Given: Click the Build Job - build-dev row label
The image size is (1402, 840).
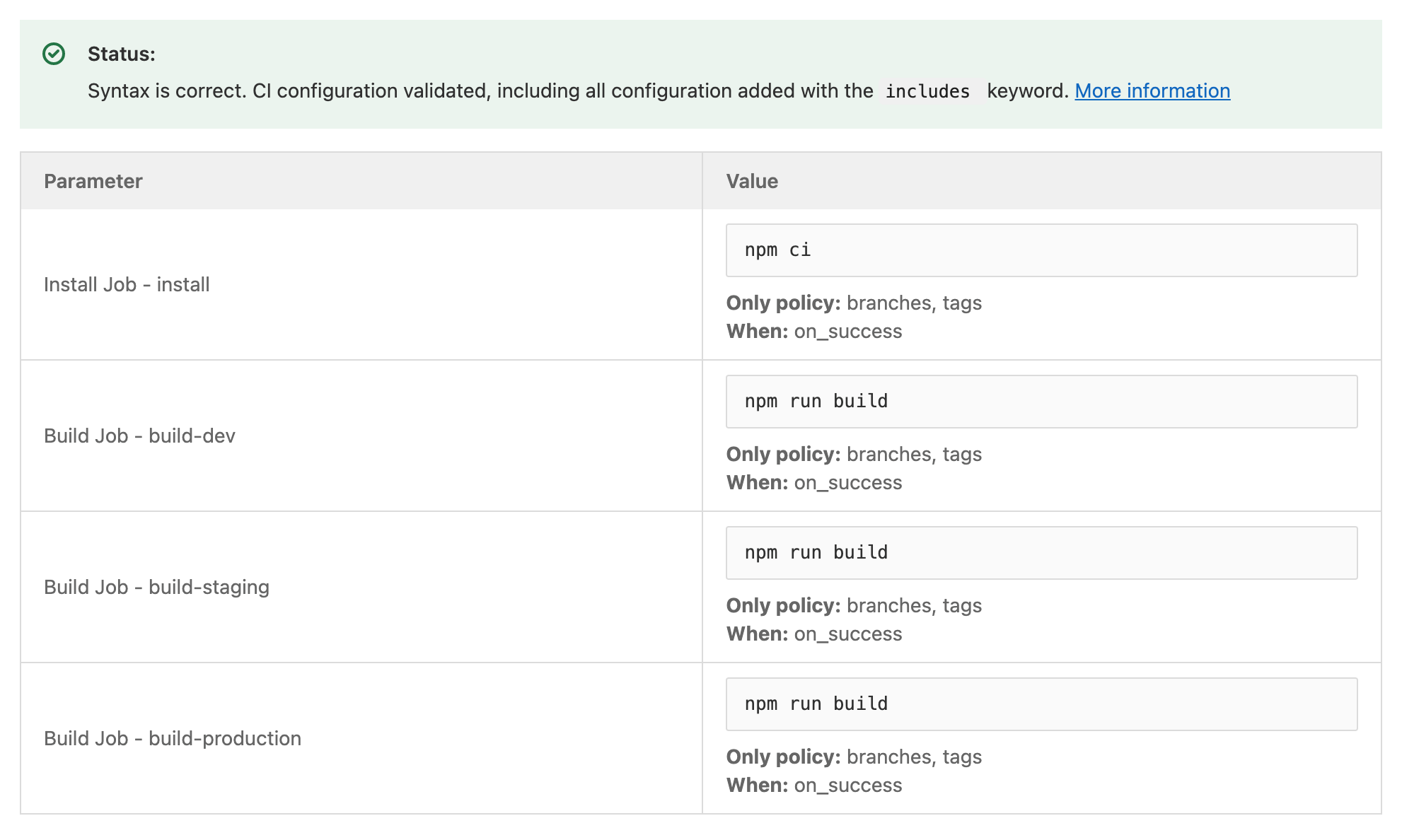Looking at the screenshot, I should click(x=141, y=436).
